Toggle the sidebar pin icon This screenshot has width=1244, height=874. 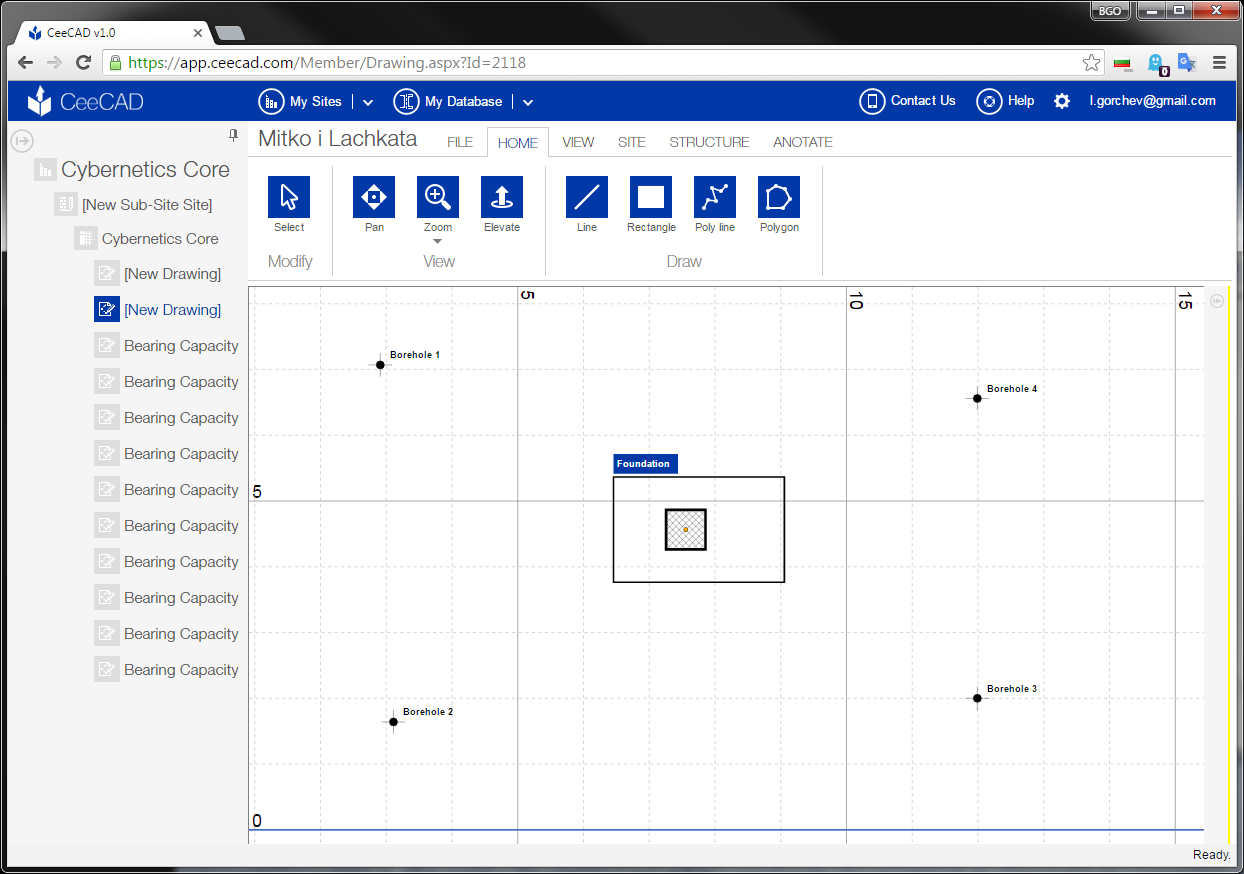point(233,134)
